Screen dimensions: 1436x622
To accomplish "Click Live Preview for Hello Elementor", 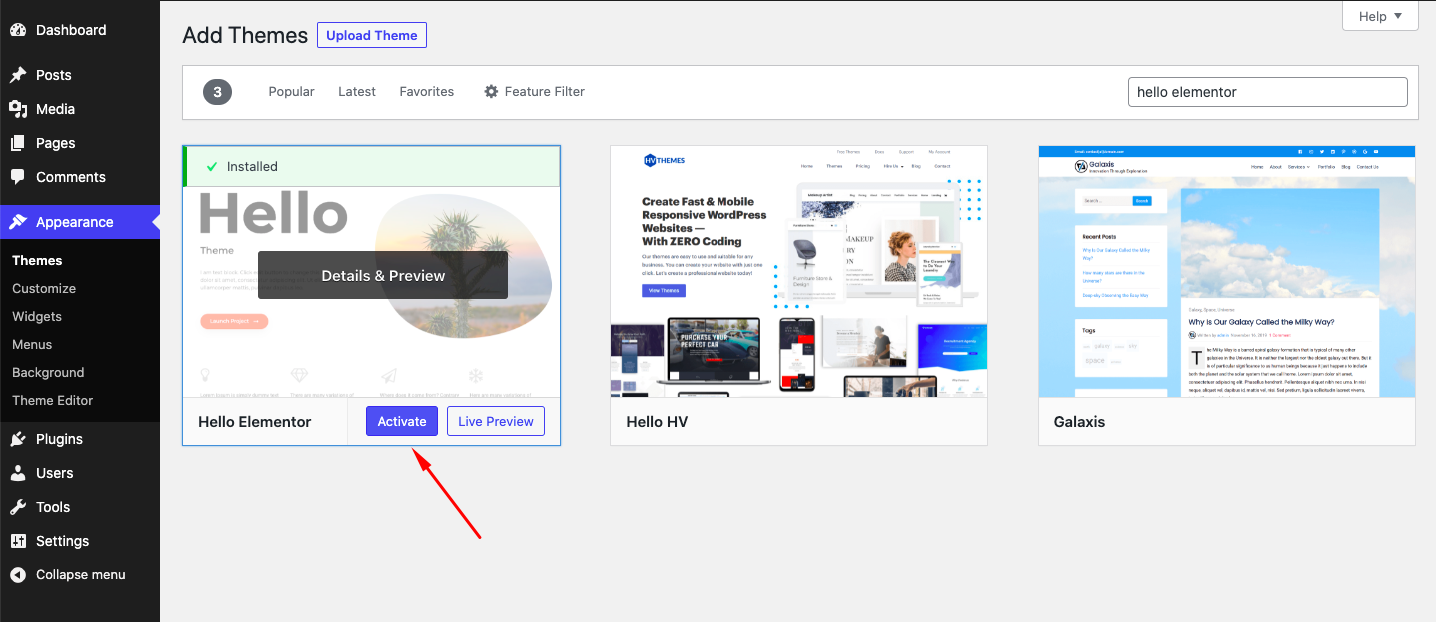I will tap(496, 421).
